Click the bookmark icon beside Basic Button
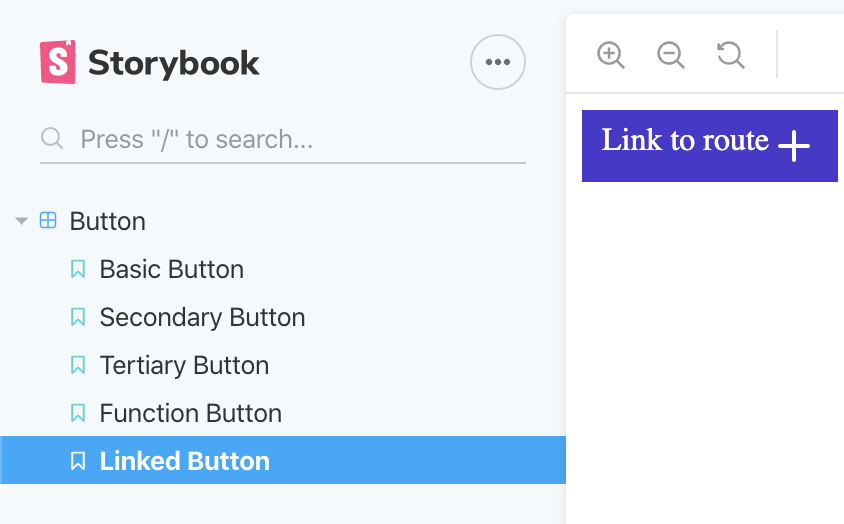The height and width of the screenshot is (524, 844). pos(78,269)
